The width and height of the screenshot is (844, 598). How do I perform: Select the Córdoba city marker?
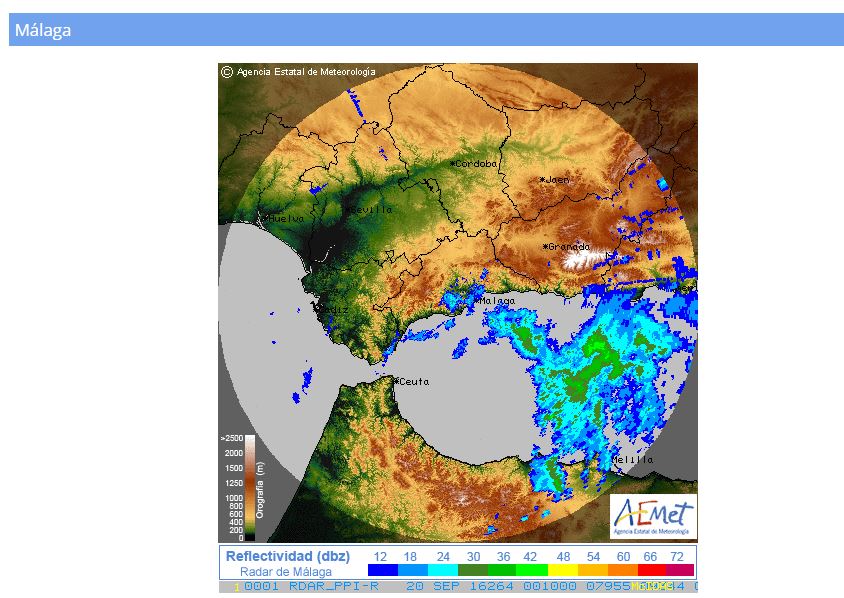[453, 163]
